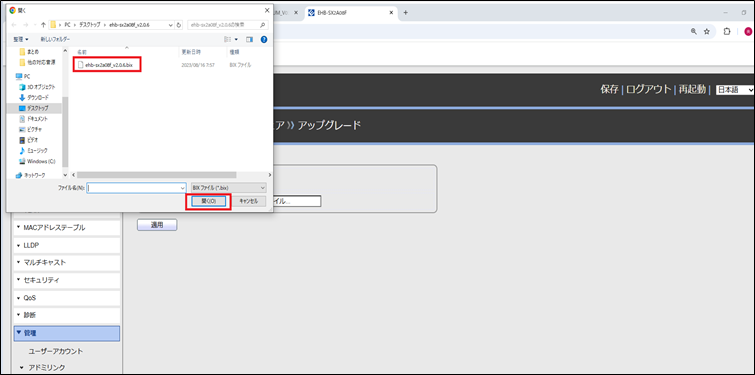Open ピクチャ in navigation pane
Image resolution: width=755 pixels, height=375 pixels.
[30, 129]
